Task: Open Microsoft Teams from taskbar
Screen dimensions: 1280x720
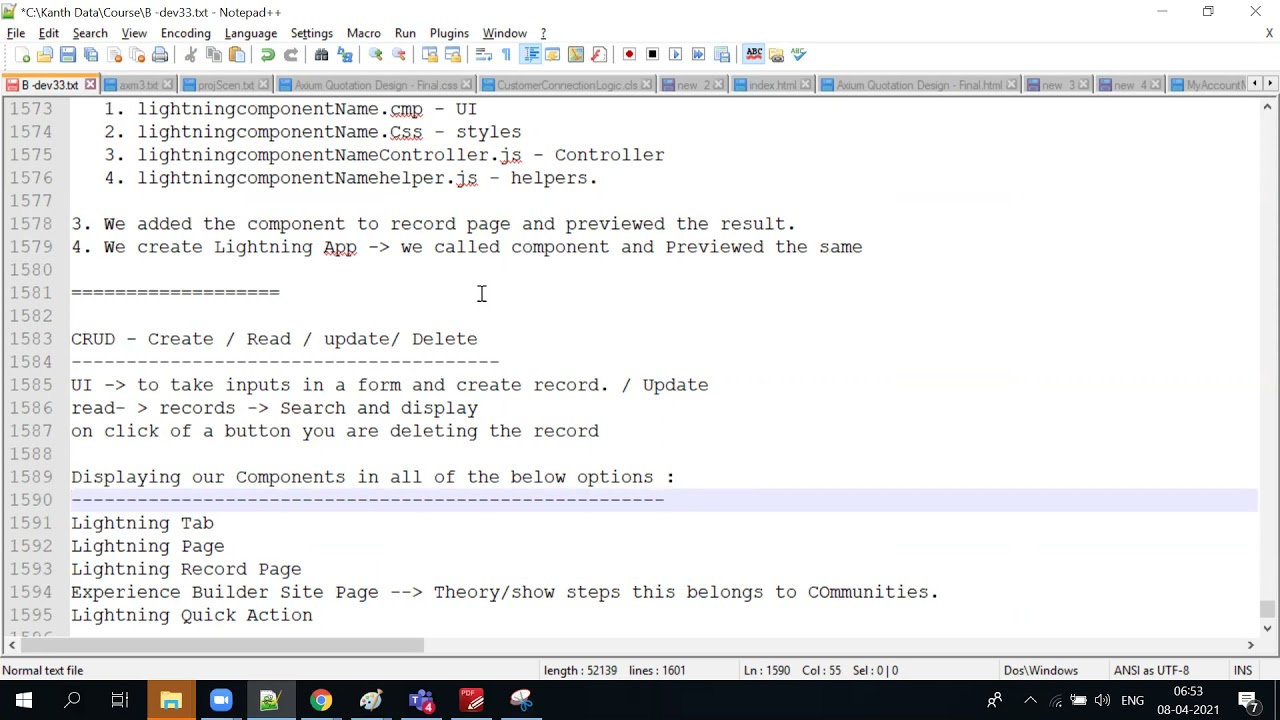Action: [x=421, y=700]
